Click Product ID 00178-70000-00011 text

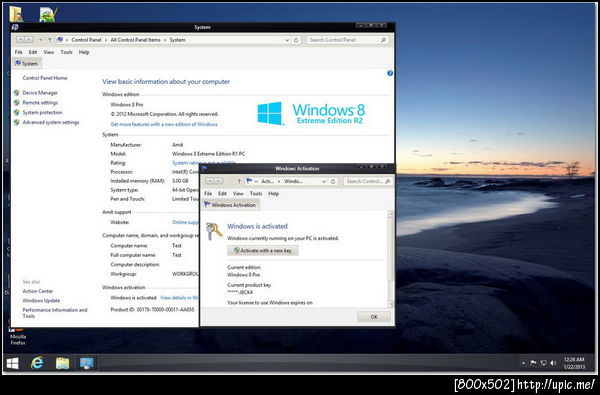click(152, 310)
